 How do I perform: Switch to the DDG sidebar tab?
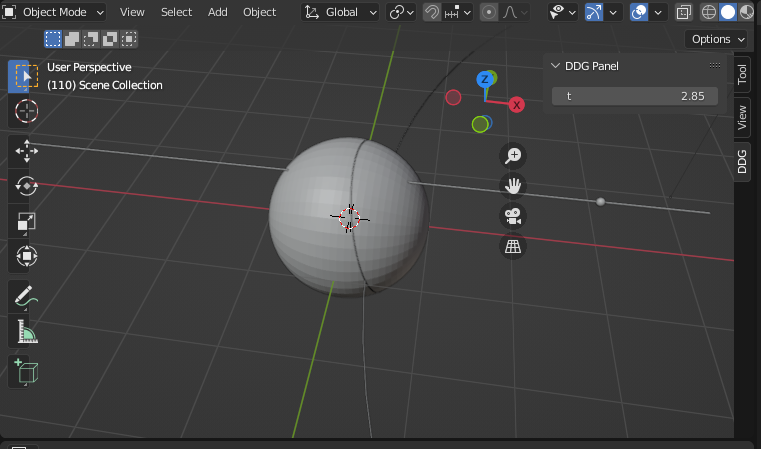(742, 161)
